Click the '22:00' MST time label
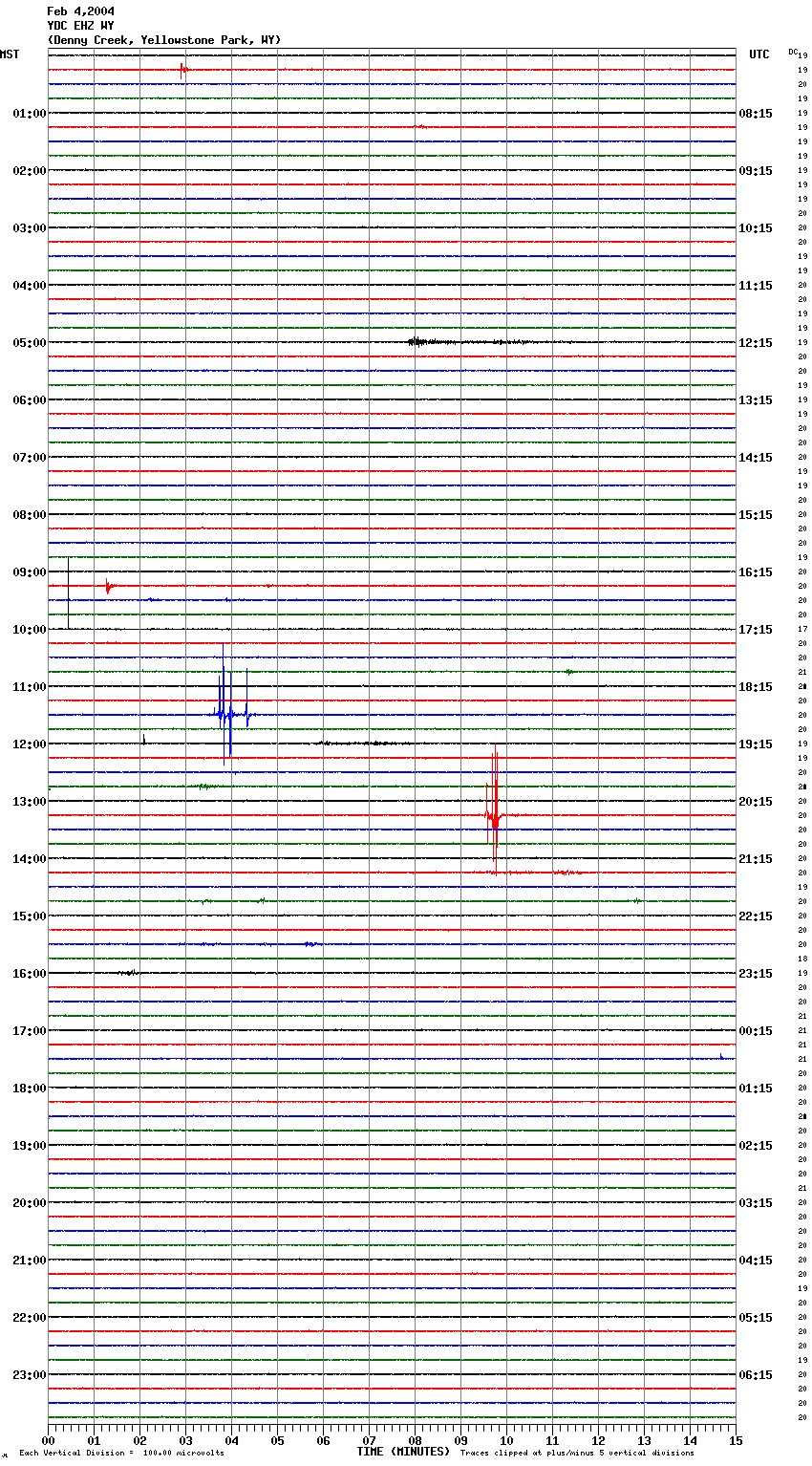 point(30,1318)
